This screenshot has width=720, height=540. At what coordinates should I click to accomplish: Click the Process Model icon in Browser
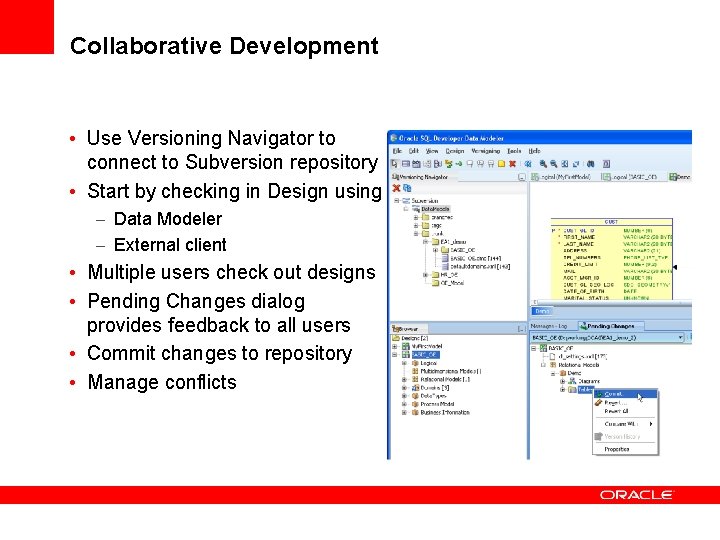pyautogui.click(x=415, y=404)
